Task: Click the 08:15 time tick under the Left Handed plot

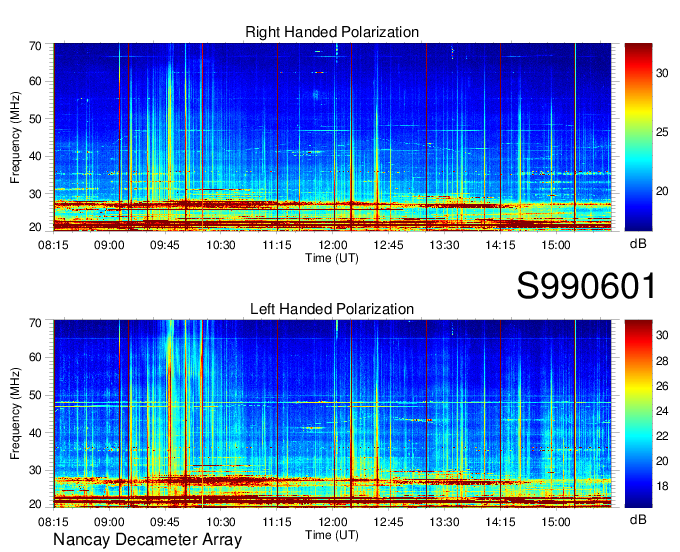Action: (x=53, y=522)
